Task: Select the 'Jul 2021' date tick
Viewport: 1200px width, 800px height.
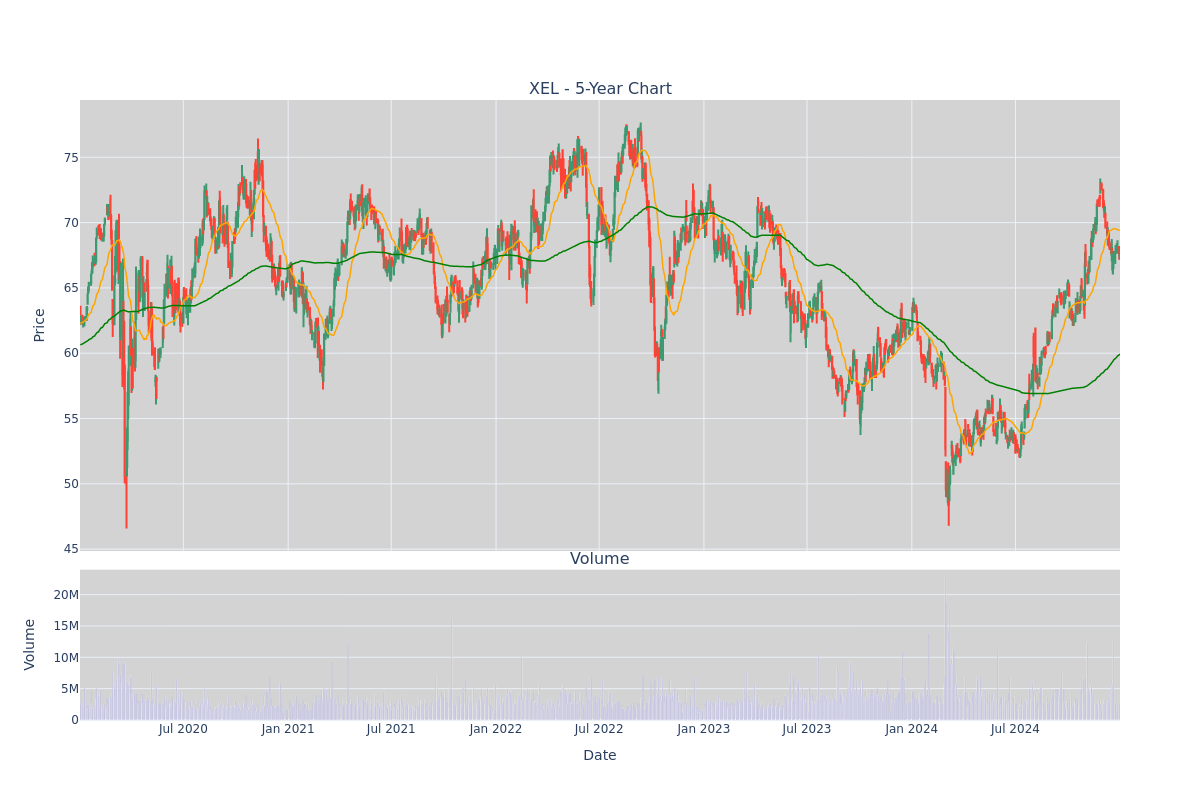Action: (x=391, y=729)
